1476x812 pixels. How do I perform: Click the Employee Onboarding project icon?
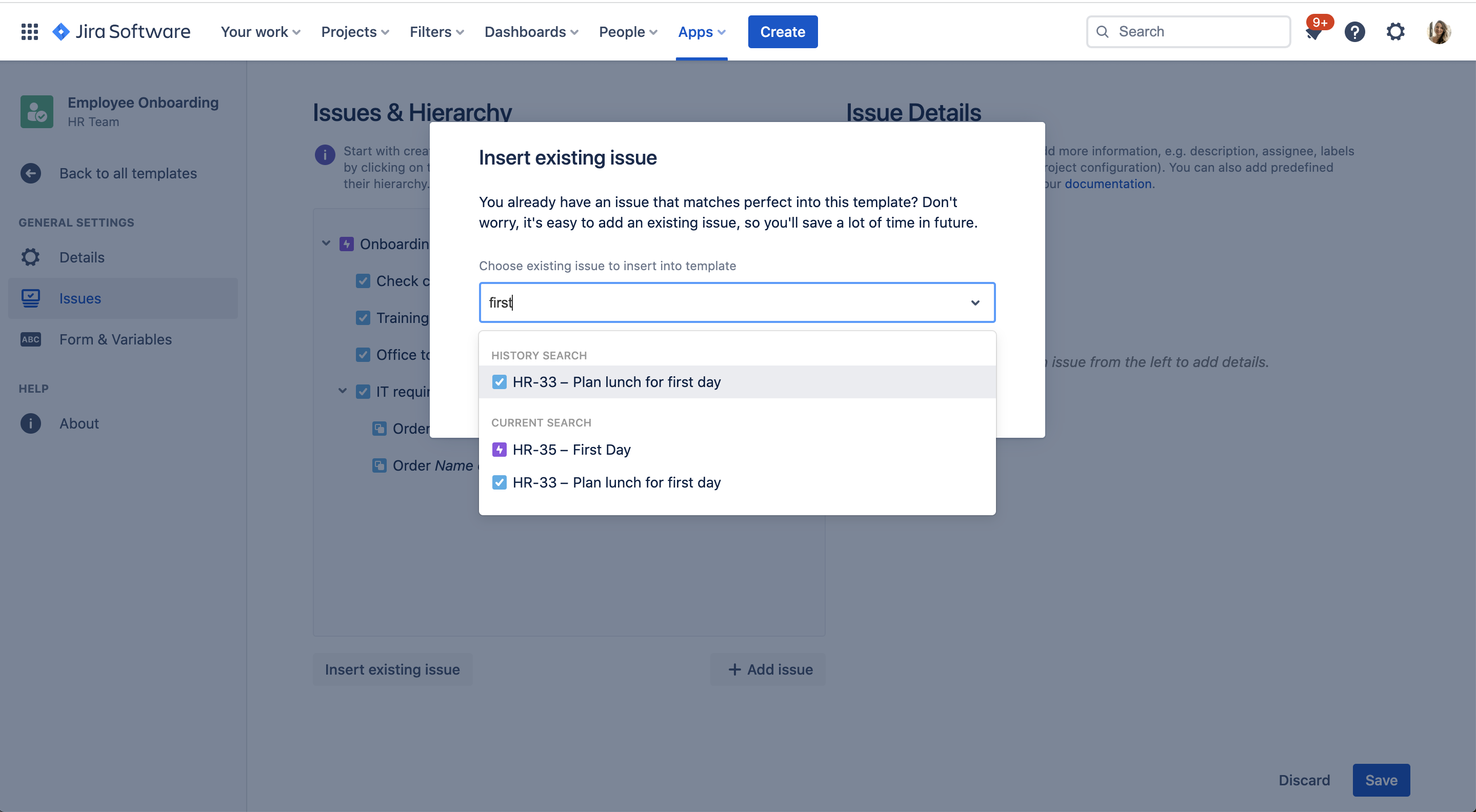click(37, 112)
